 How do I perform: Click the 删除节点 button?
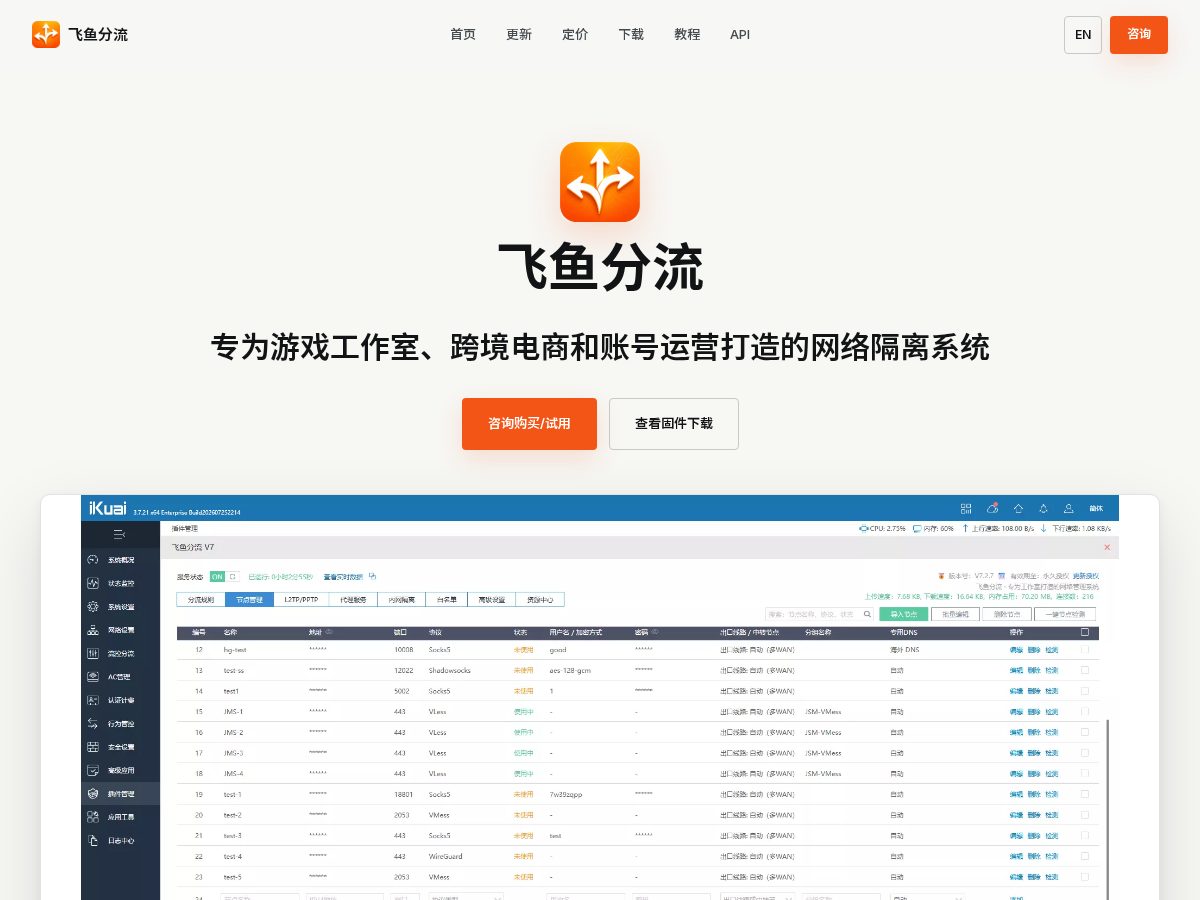[1006, 614]
